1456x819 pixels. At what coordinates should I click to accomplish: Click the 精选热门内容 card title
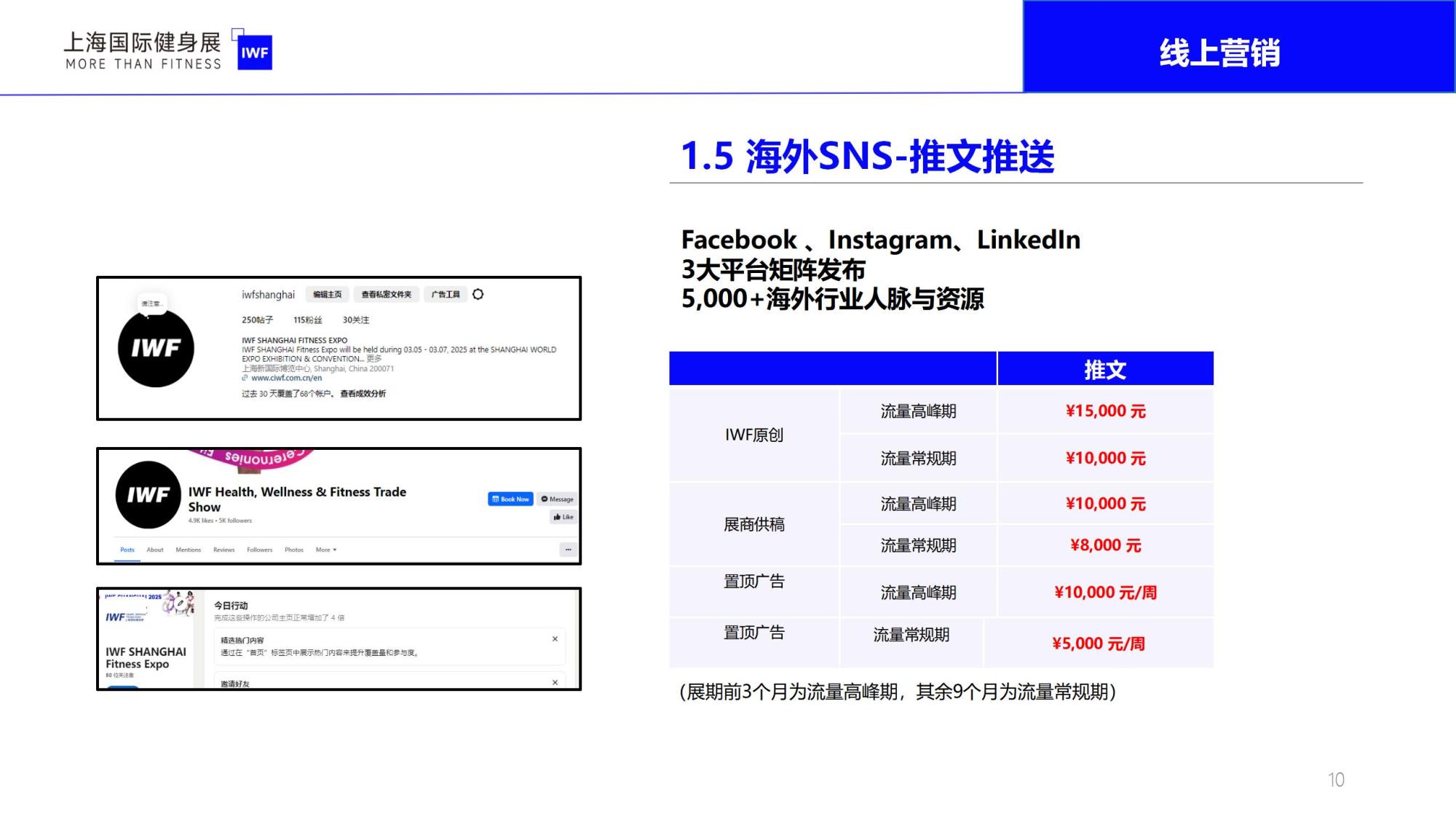tap(242, 640)
